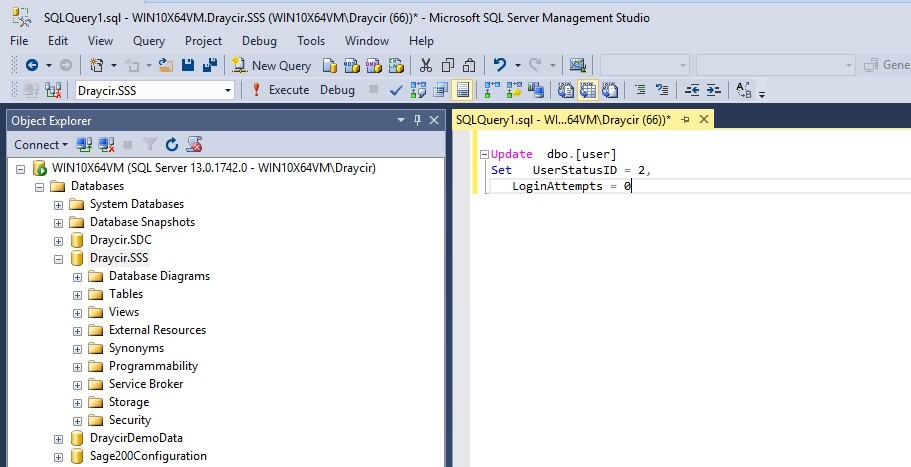Open the Debug menu
Viewport: 911px width, 467px height.
point(259,41)
